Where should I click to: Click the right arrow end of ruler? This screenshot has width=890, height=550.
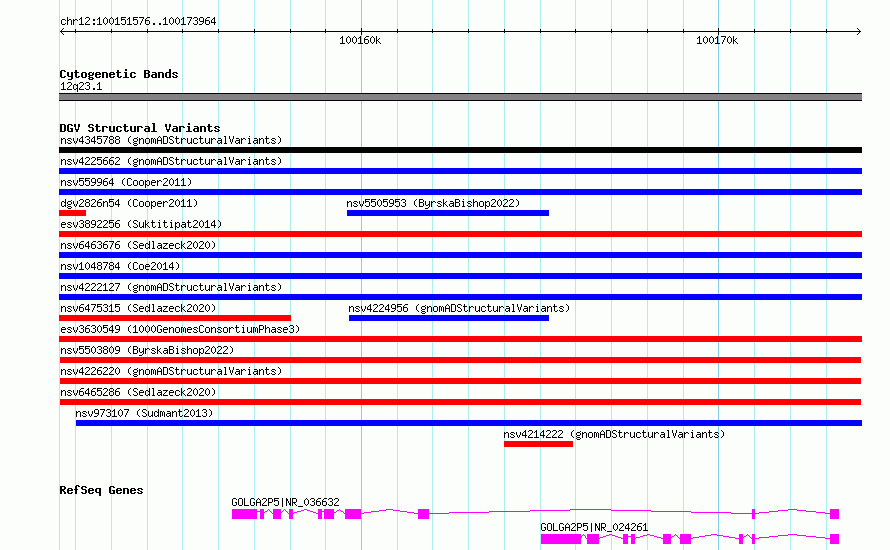858,32
